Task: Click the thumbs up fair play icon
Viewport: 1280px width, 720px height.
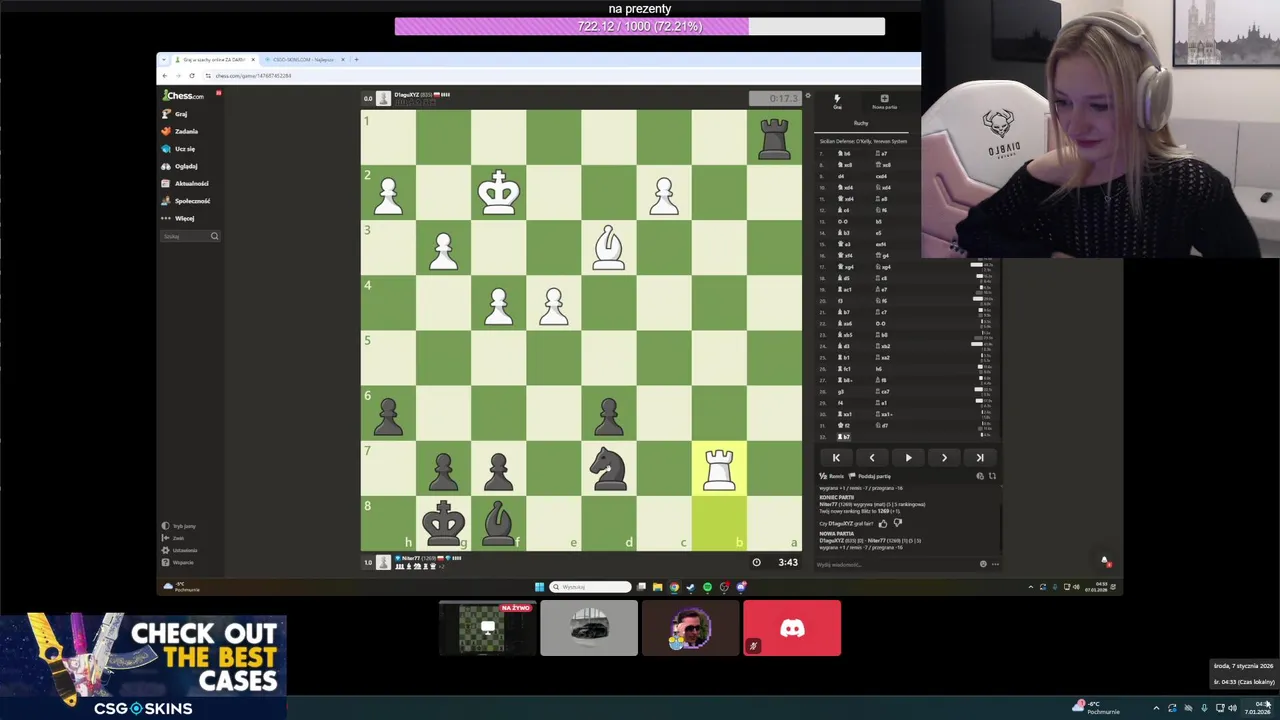Action: tap(883, 523)
